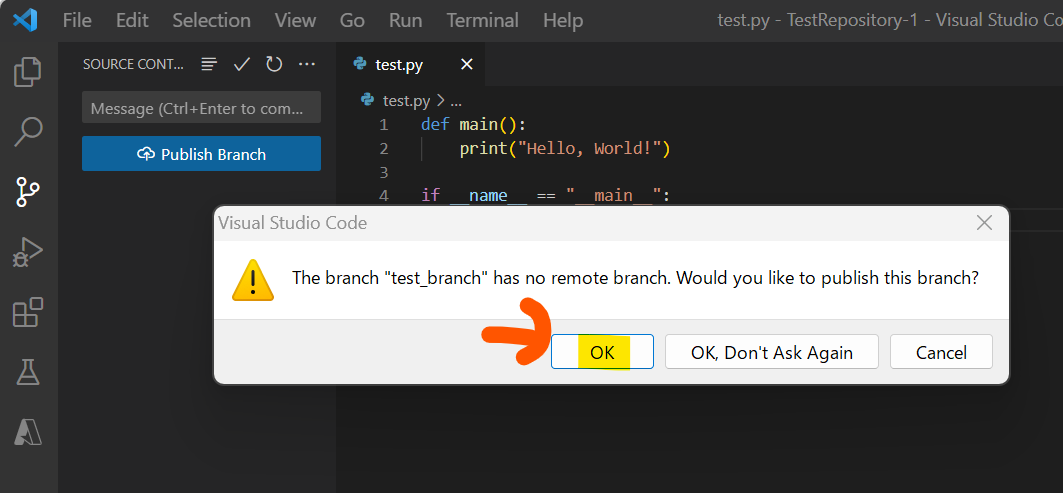1063x493 pixels.
Task: Click the Publish Branch button
Action: coord(201,154)
